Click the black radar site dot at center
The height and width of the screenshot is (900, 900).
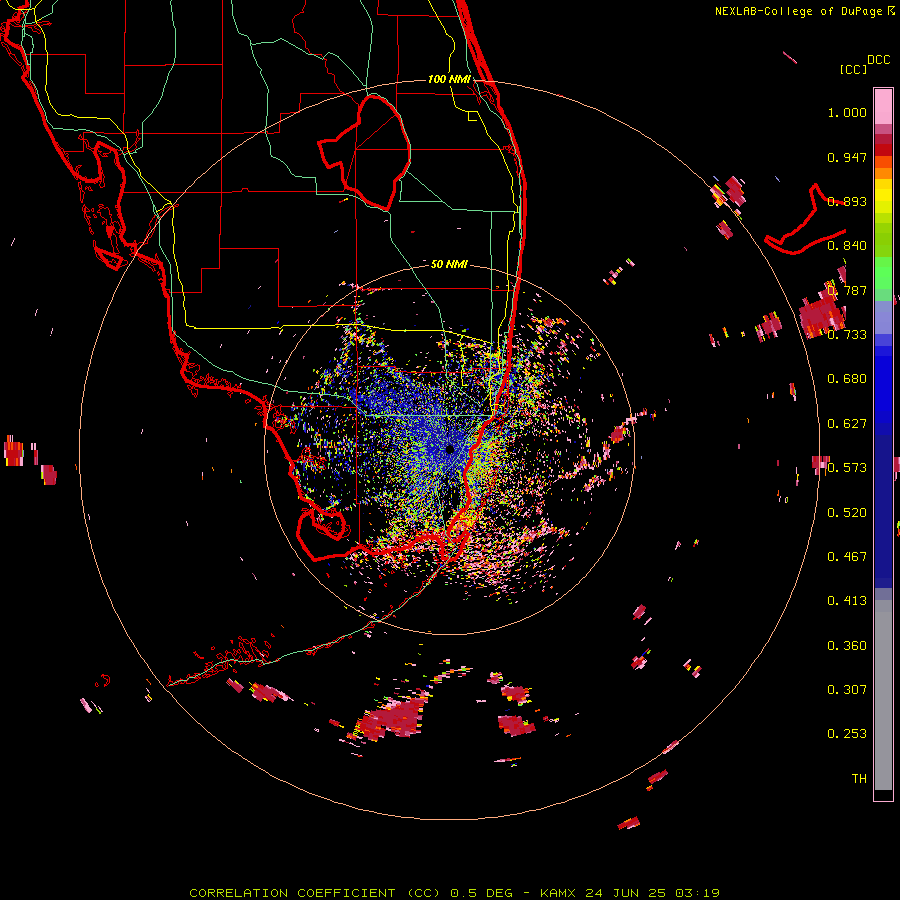(449, 449)
